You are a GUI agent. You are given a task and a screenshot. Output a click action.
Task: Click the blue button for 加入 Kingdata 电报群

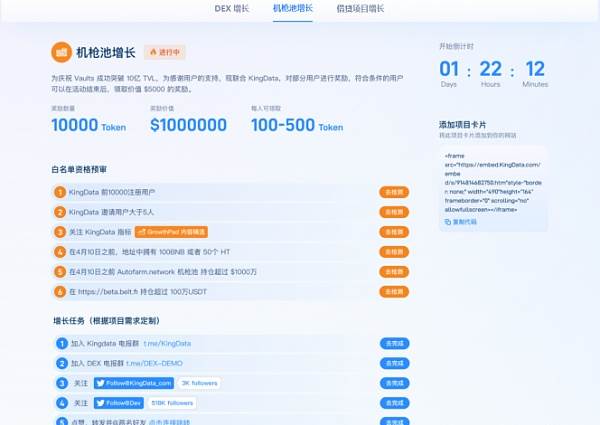395,344
